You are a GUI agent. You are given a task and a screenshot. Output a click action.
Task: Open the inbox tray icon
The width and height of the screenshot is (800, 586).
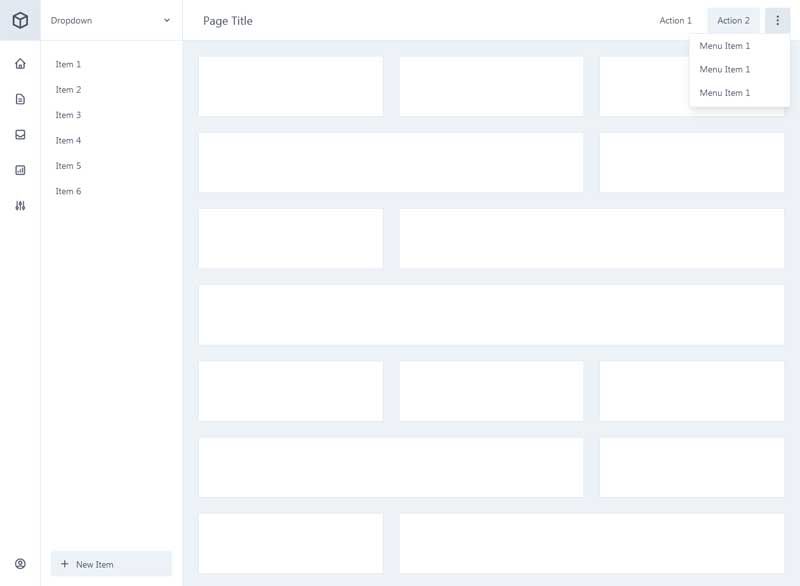[x=20, y=135]
